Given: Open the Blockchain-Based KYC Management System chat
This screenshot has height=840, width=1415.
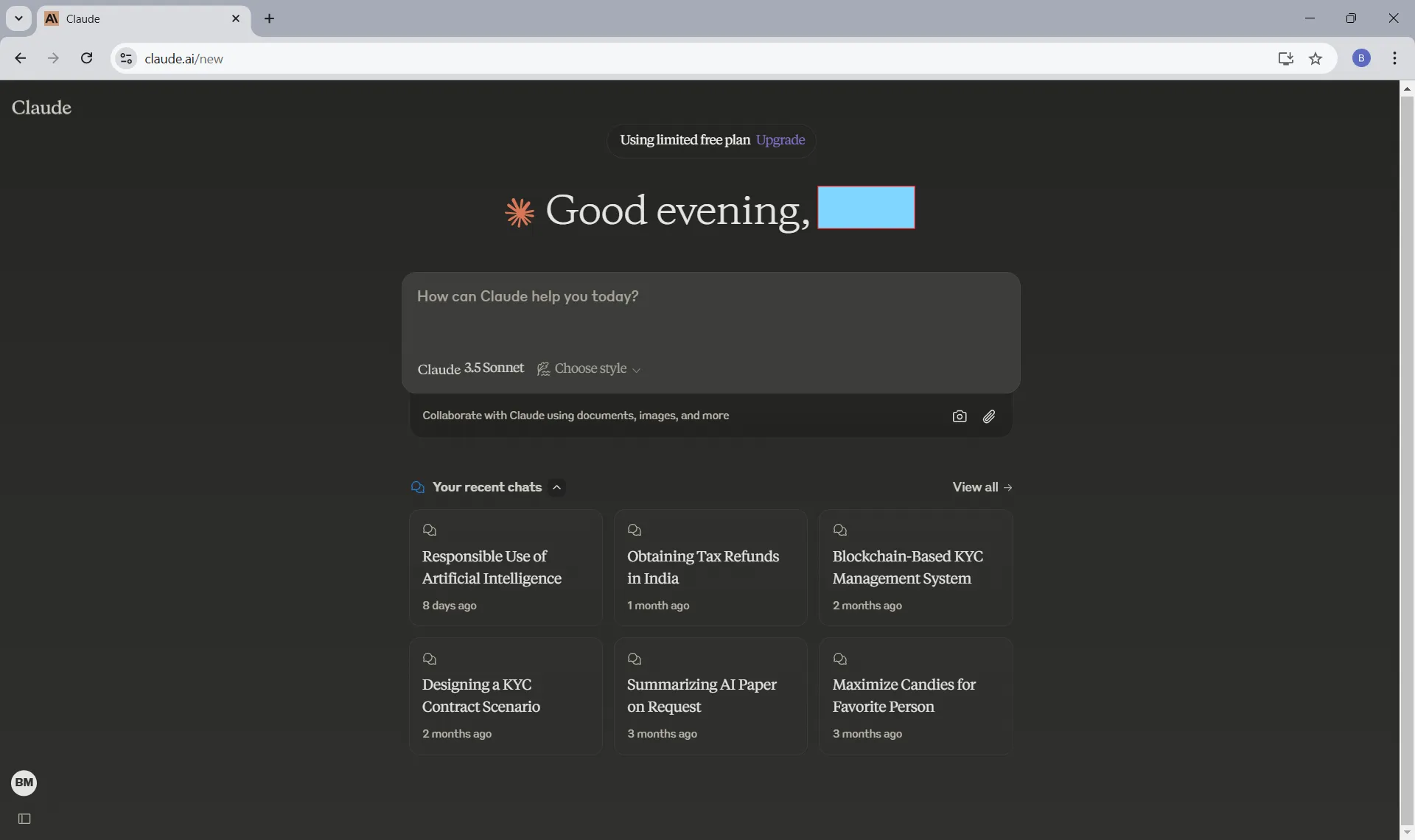Looking at the screenshot, I should coord(915,567).
